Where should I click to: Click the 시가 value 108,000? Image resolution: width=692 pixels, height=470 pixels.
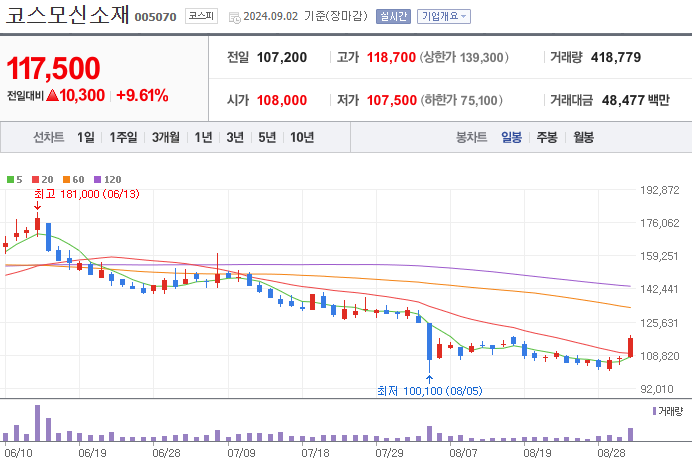pyautogui.click(x=282, y=100)
